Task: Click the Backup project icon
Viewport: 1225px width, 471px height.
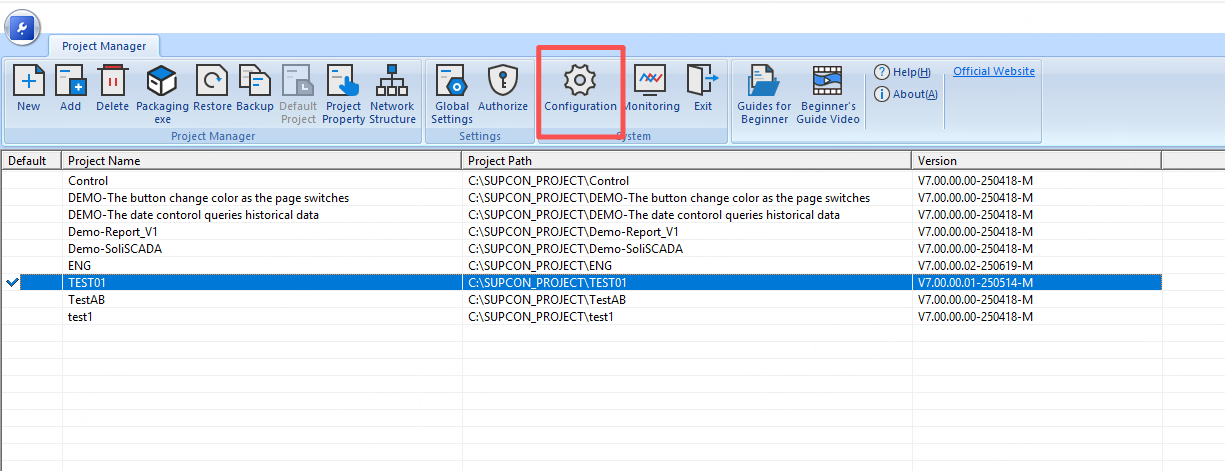Action: (255, 82)
